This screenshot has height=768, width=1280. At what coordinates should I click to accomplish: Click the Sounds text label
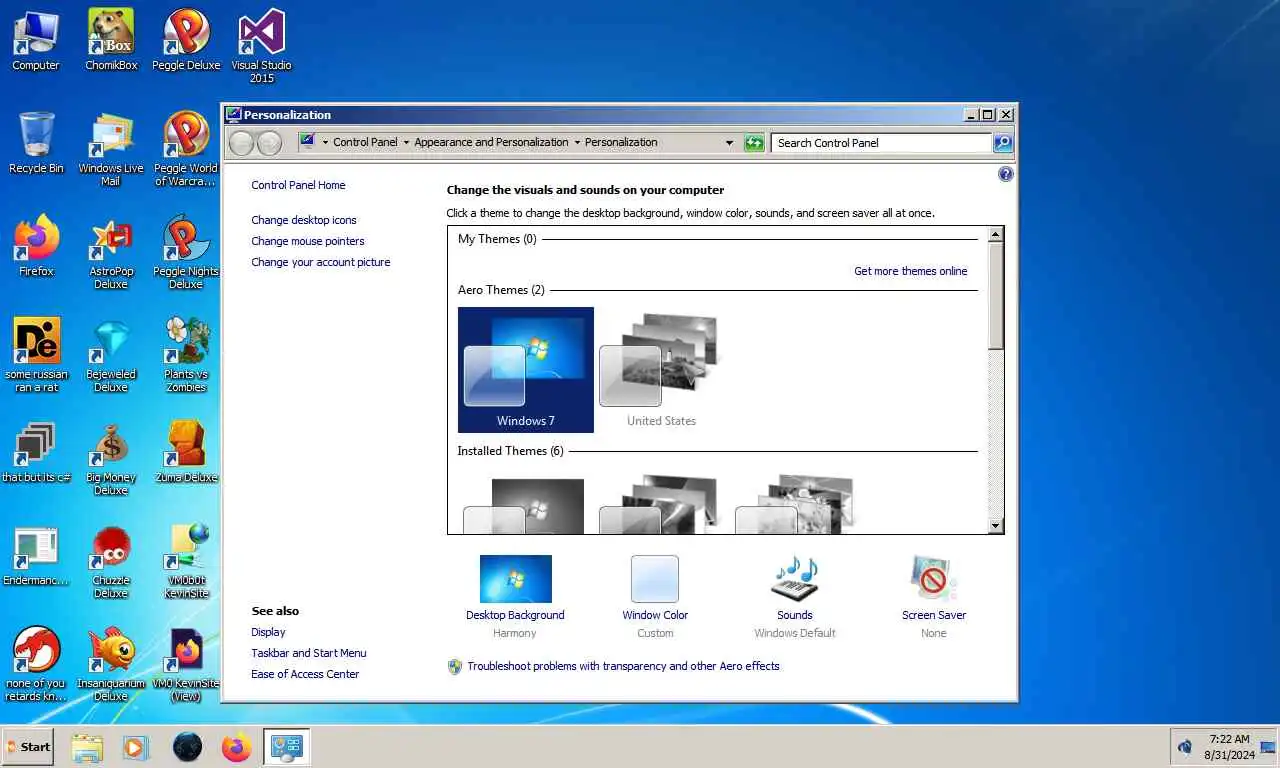click(795, 615)
